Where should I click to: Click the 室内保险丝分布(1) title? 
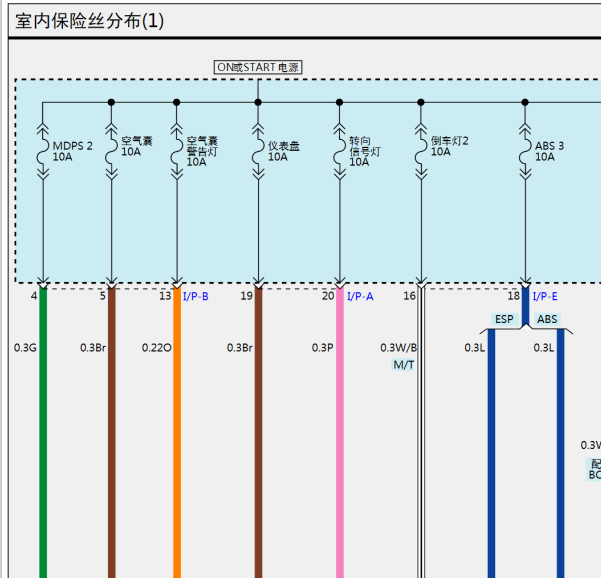90,21
